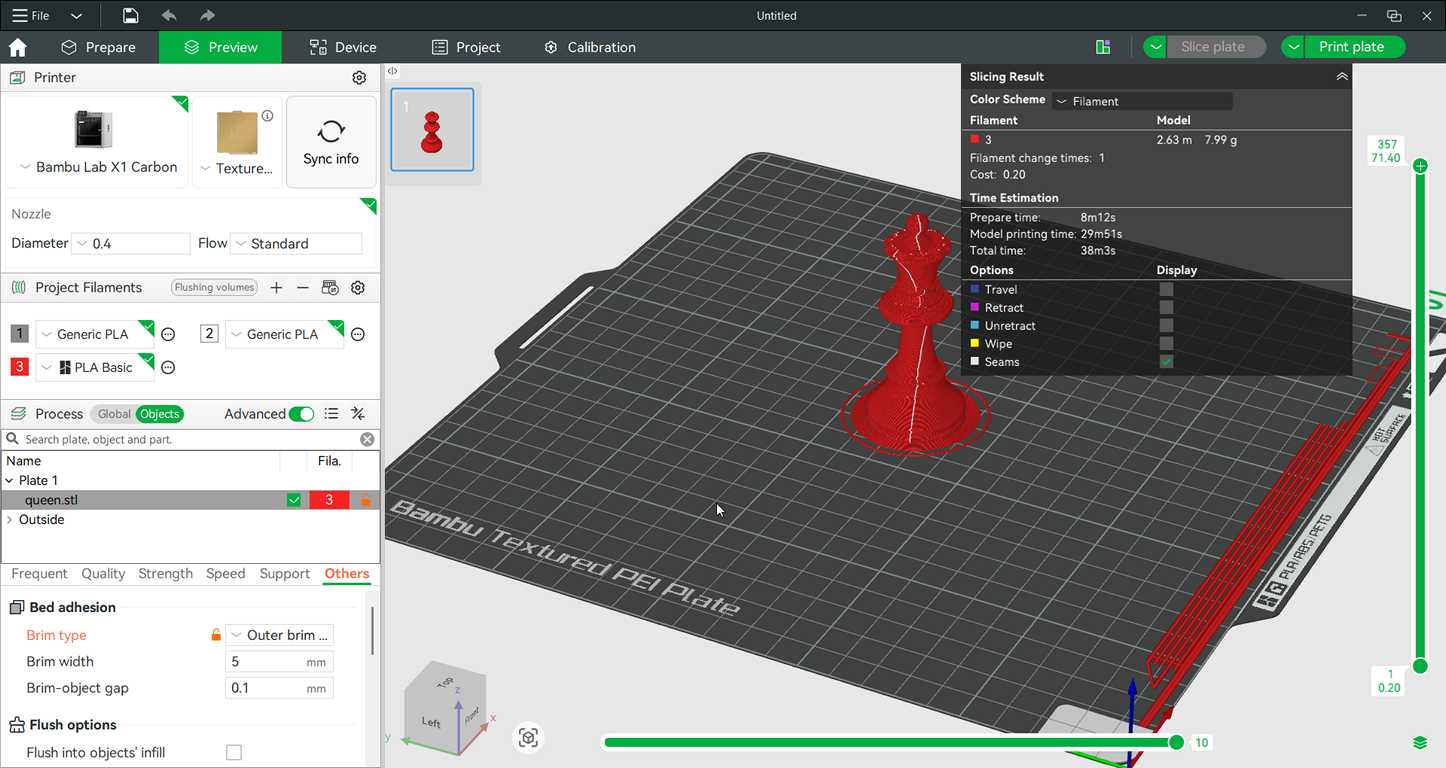Click the process settings list icon
1446x768 pixels.
331,414
